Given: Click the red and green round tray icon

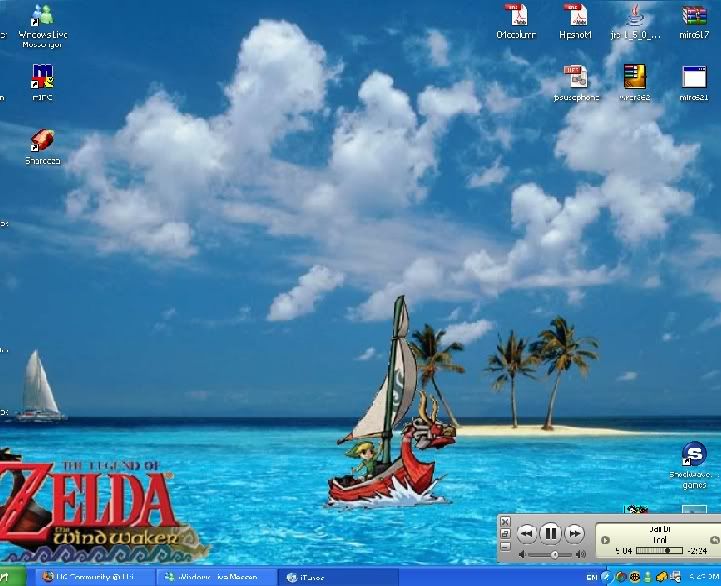Looking at the screenshot, I should [621, 577].
